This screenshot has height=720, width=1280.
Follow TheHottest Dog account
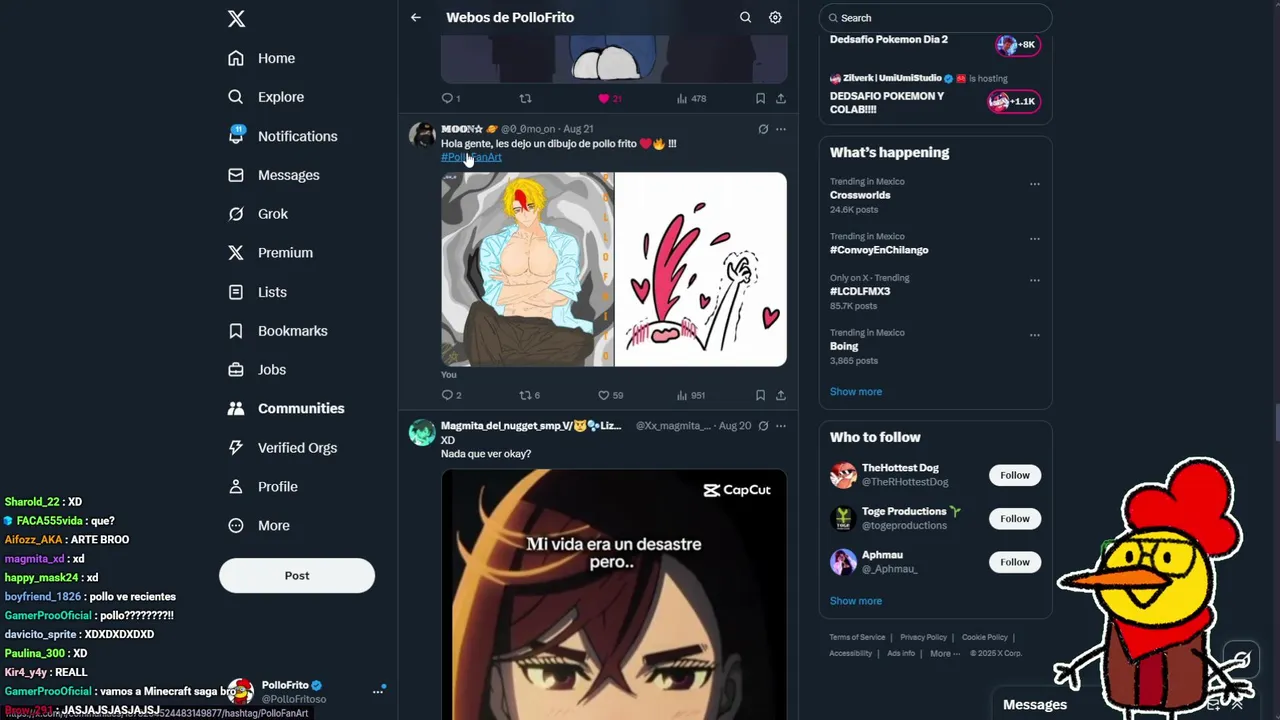pos(1015,475)
